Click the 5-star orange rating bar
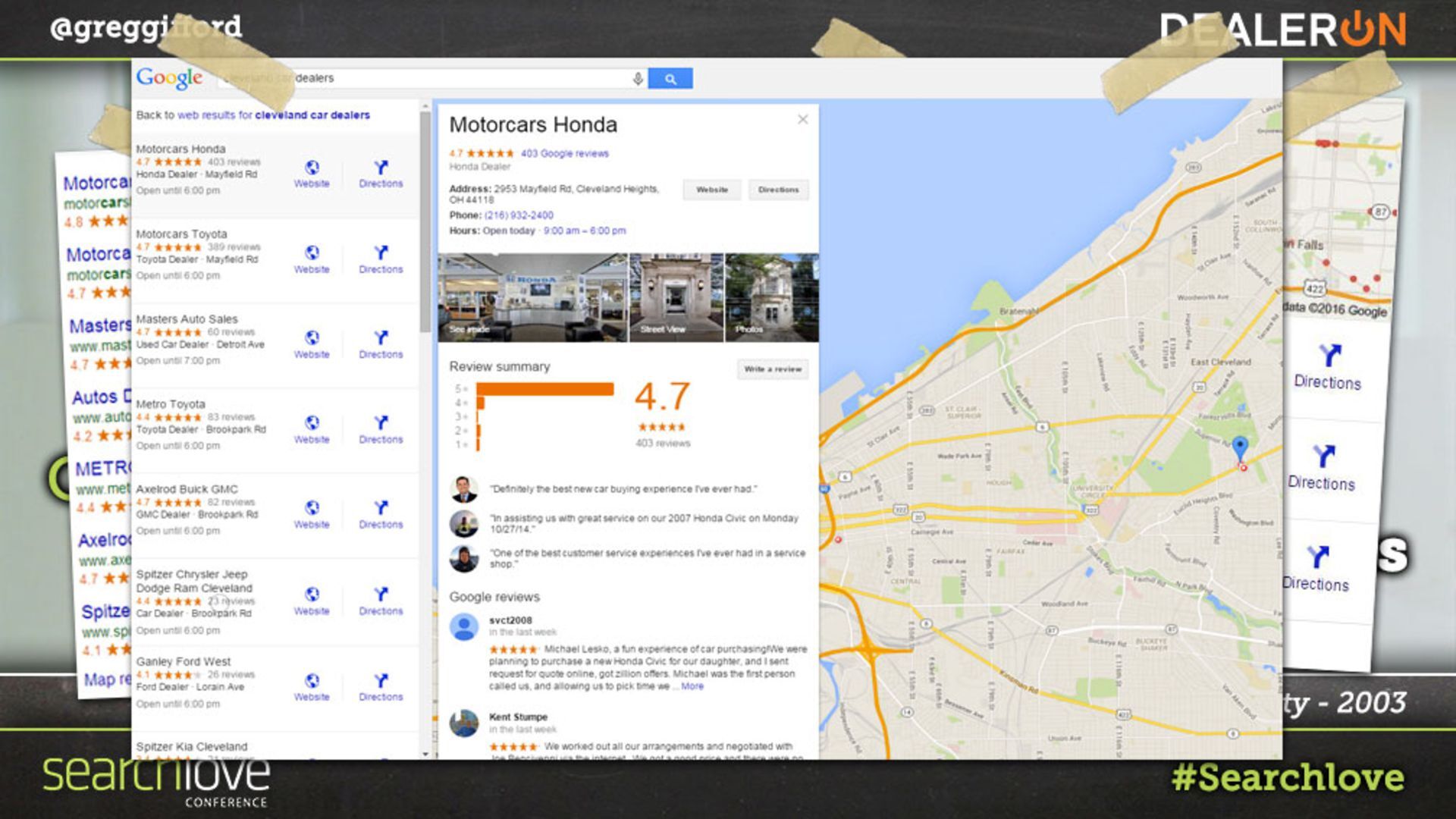 click(544, 389)
